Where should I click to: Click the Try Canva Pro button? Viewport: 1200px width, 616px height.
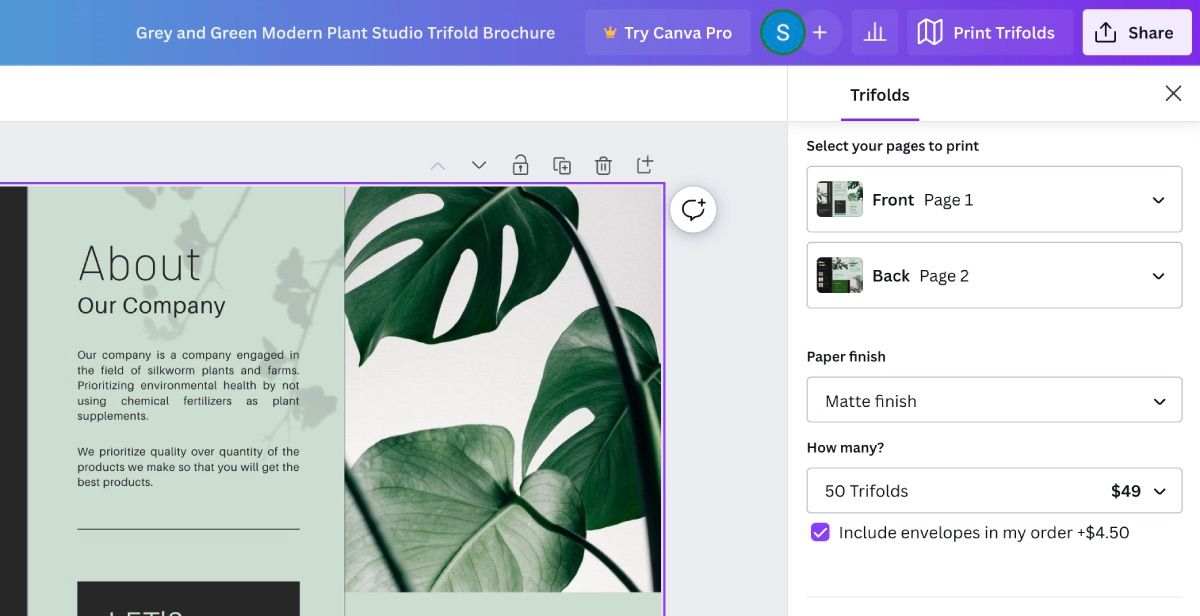[x=667, y=32]
